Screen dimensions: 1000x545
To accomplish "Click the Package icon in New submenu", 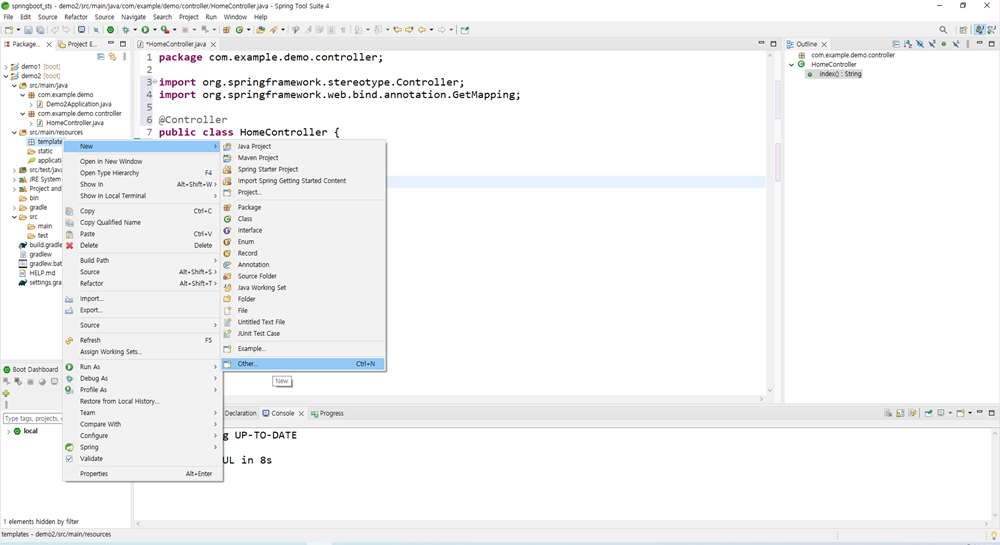I will (227, 207).
